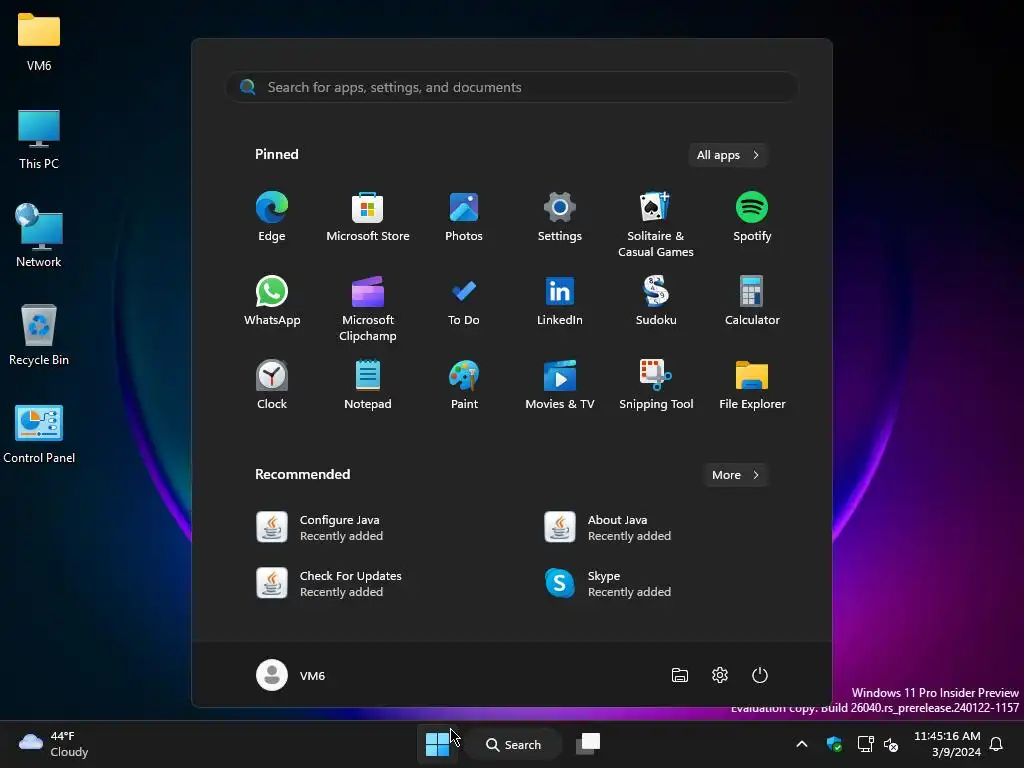Expand All apps list
This screenshot has width=1024, height=768.
coord(728,155)
